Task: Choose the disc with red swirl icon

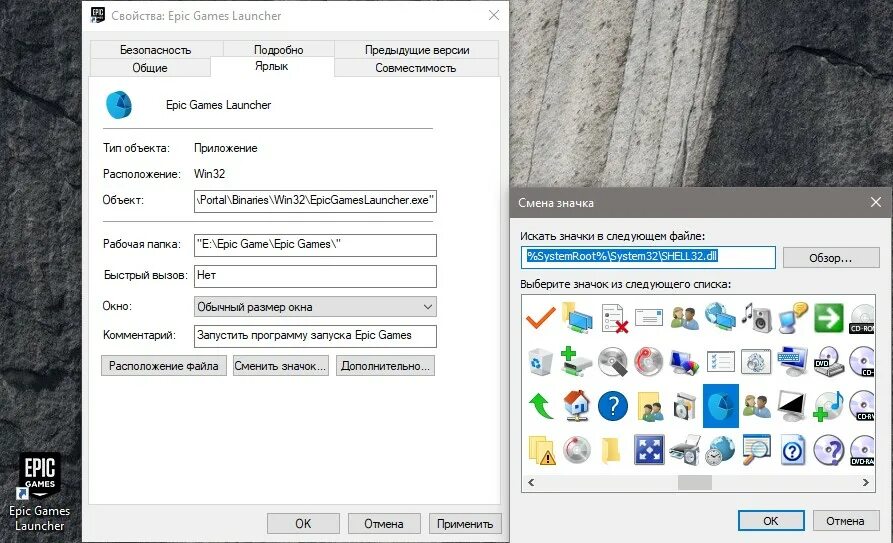Action: 649,361
